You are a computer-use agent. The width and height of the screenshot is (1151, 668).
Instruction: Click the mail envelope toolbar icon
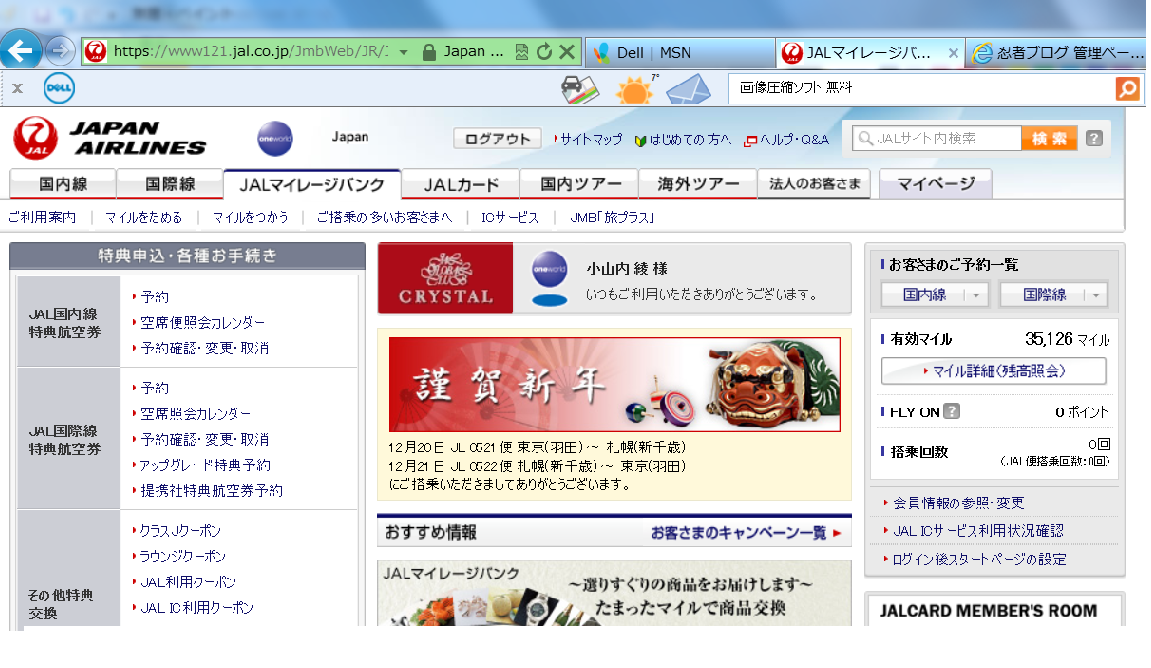[688, 90]
